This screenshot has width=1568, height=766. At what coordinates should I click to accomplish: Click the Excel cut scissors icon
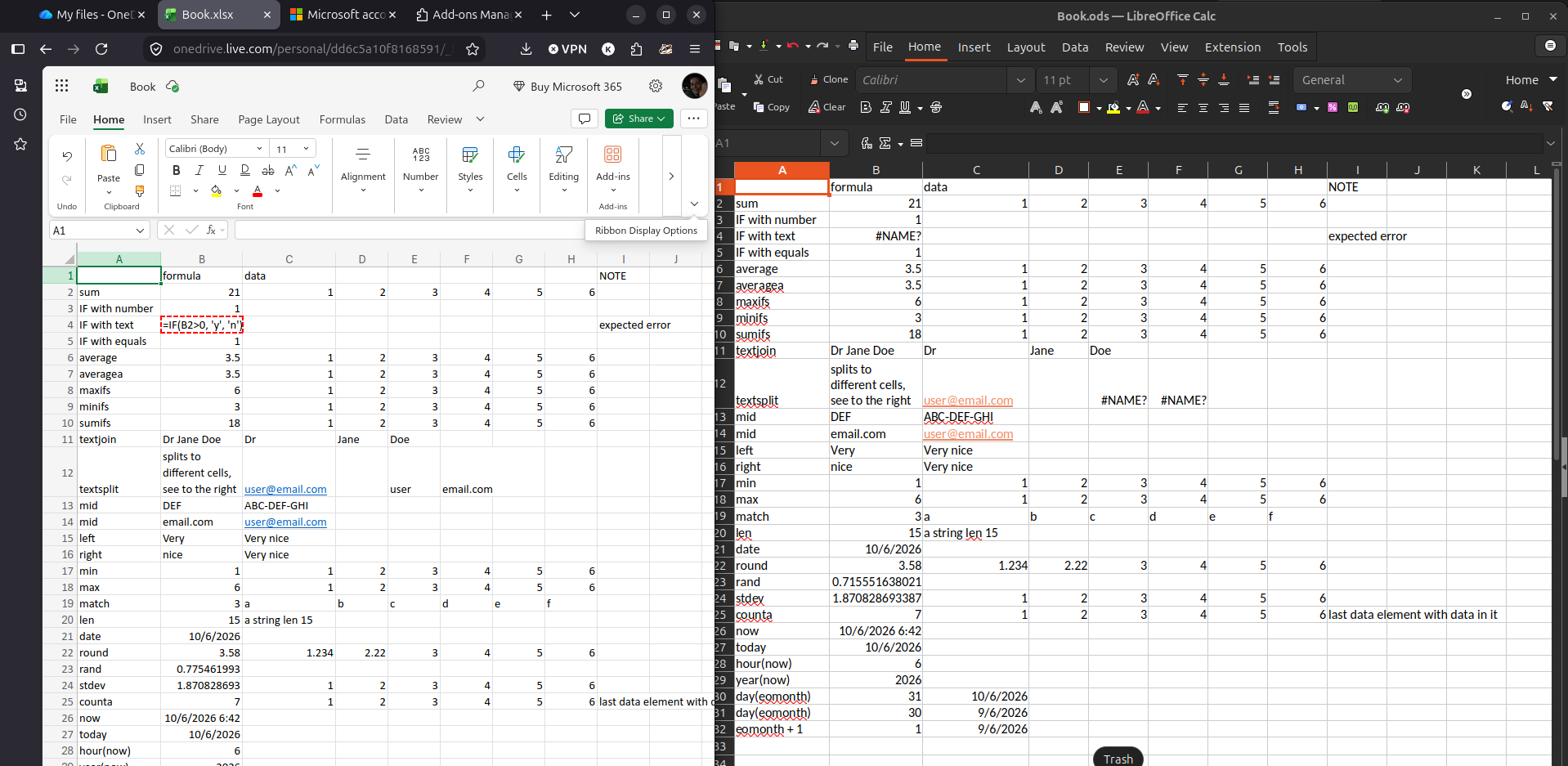(x=140, y=149)
